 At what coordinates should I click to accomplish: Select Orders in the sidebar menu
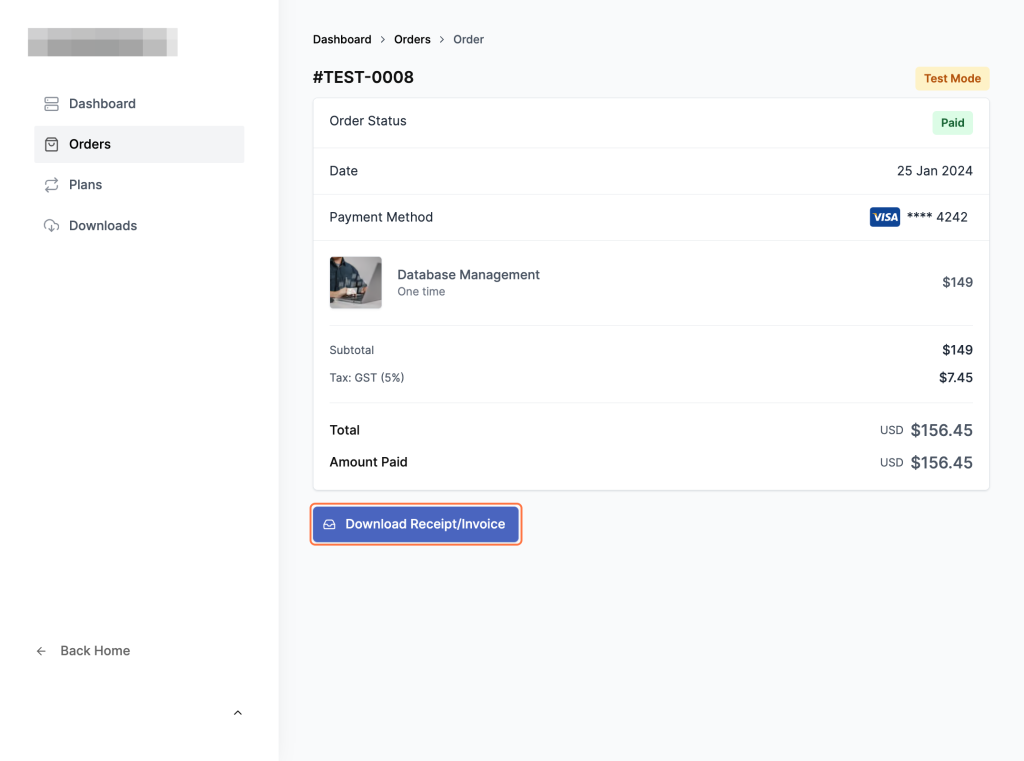click(139, 144)
